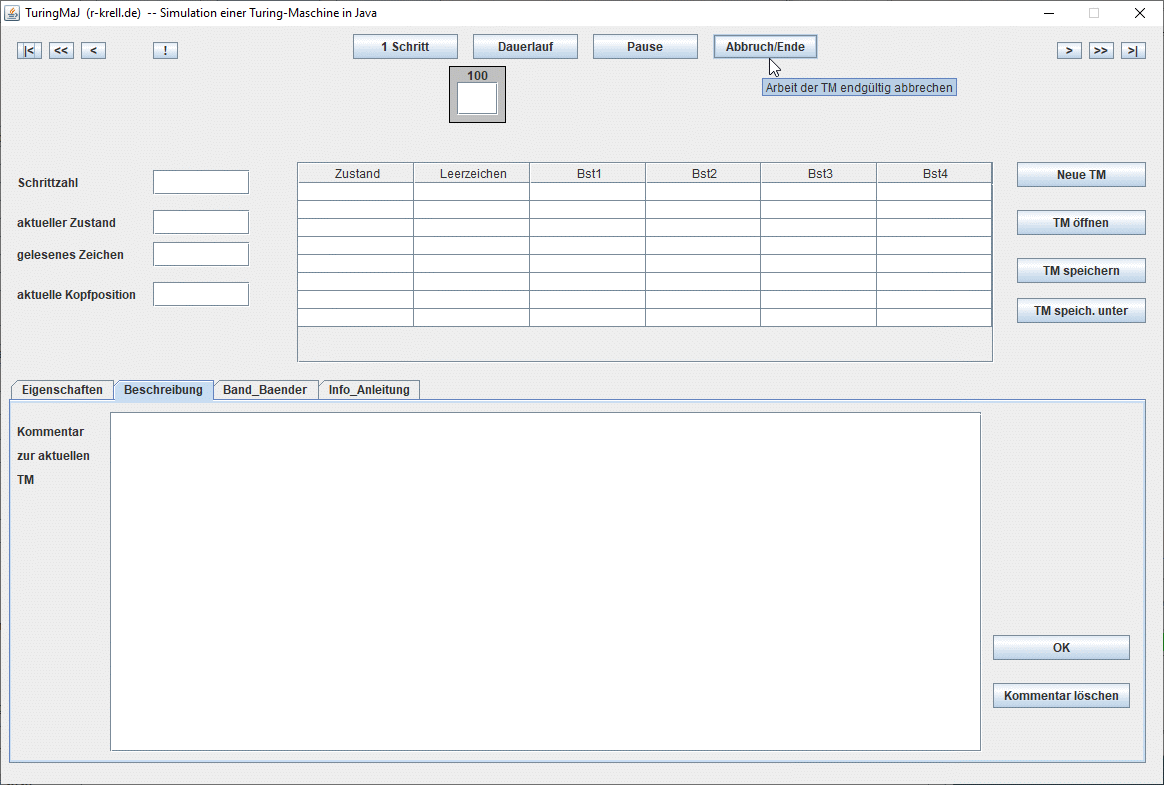Run one step with 1 Schritt

(405, 47)
